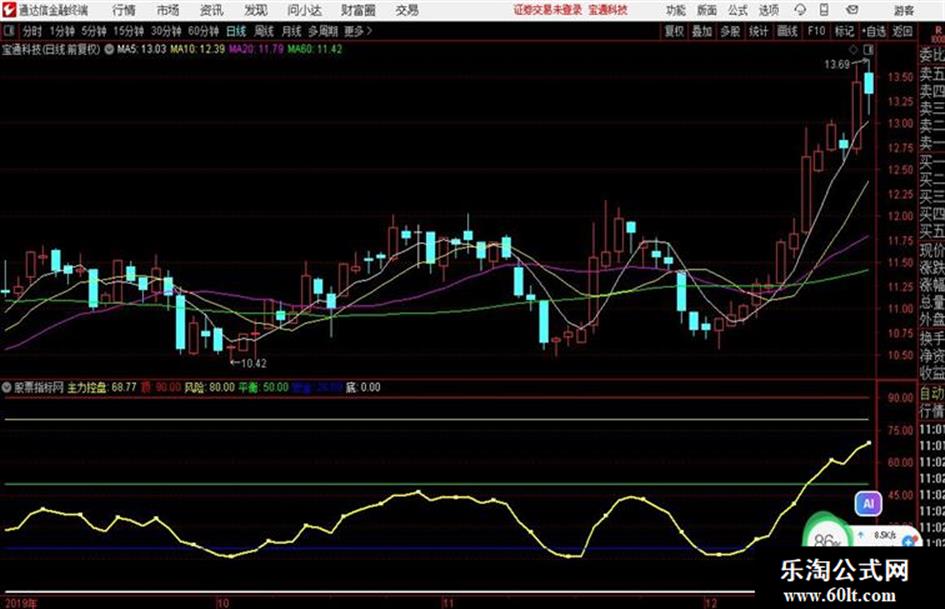
Task: Click the 主力控盘: 68.77 indicator label
Action: [102, 387]
